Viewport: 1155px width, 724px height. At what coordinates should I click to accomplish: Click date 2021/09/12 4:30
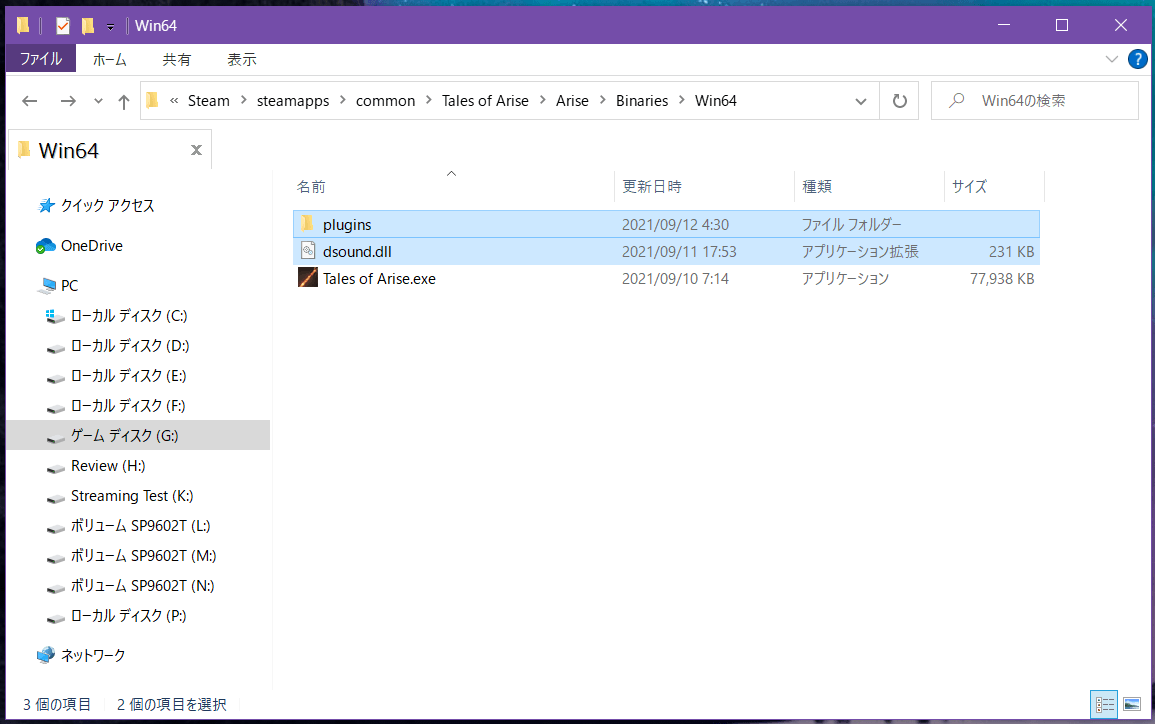point(675,225)
